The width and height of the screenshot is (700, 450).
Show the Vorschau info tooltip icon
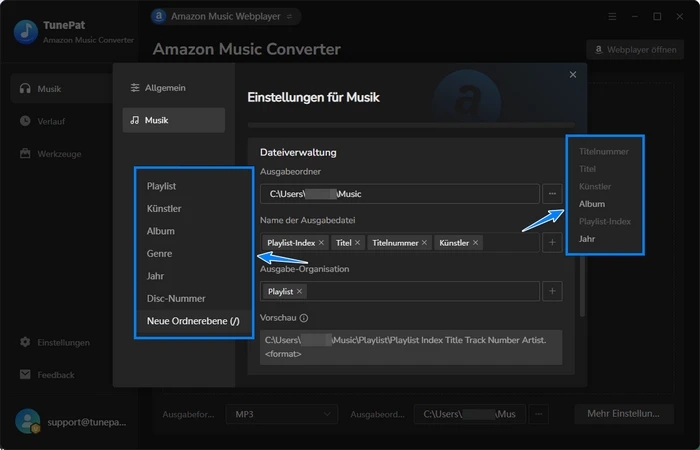click(304, 318)
